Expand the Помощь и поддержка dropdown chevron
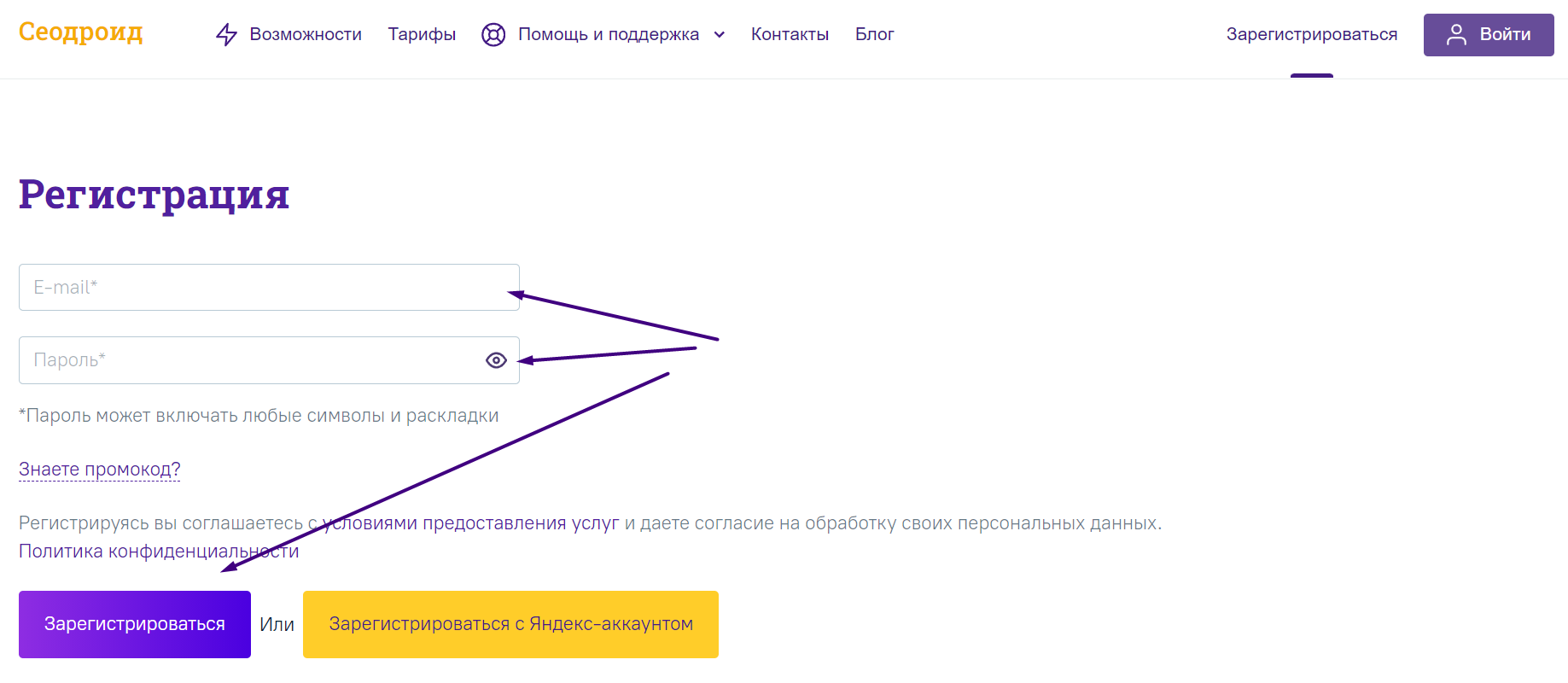Image resolution: width=1568 pixels, height=683 pixels. pyautogui.click(x=720, y=35)
